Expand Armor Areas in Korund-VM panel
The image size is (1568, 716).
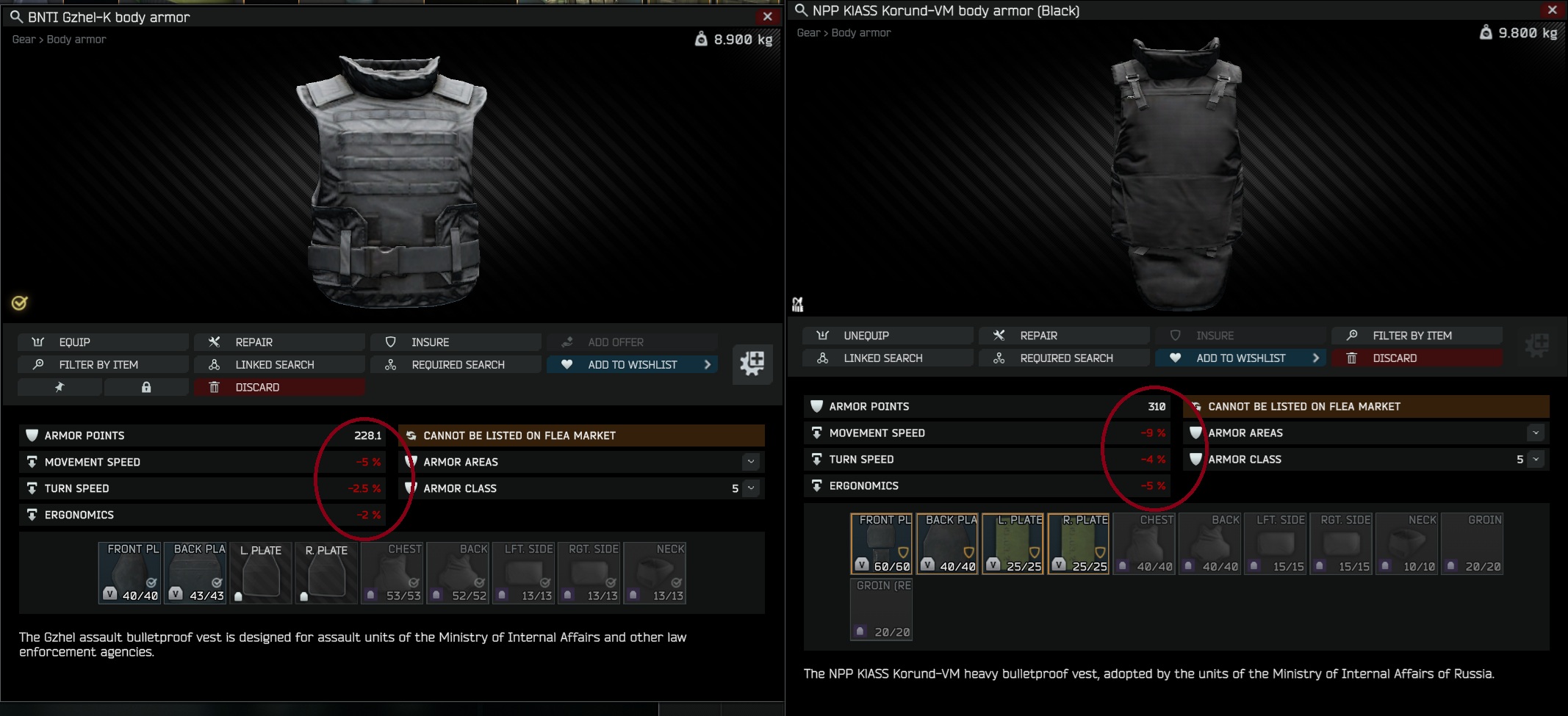pyautogui.click(x=1536, y=433)
